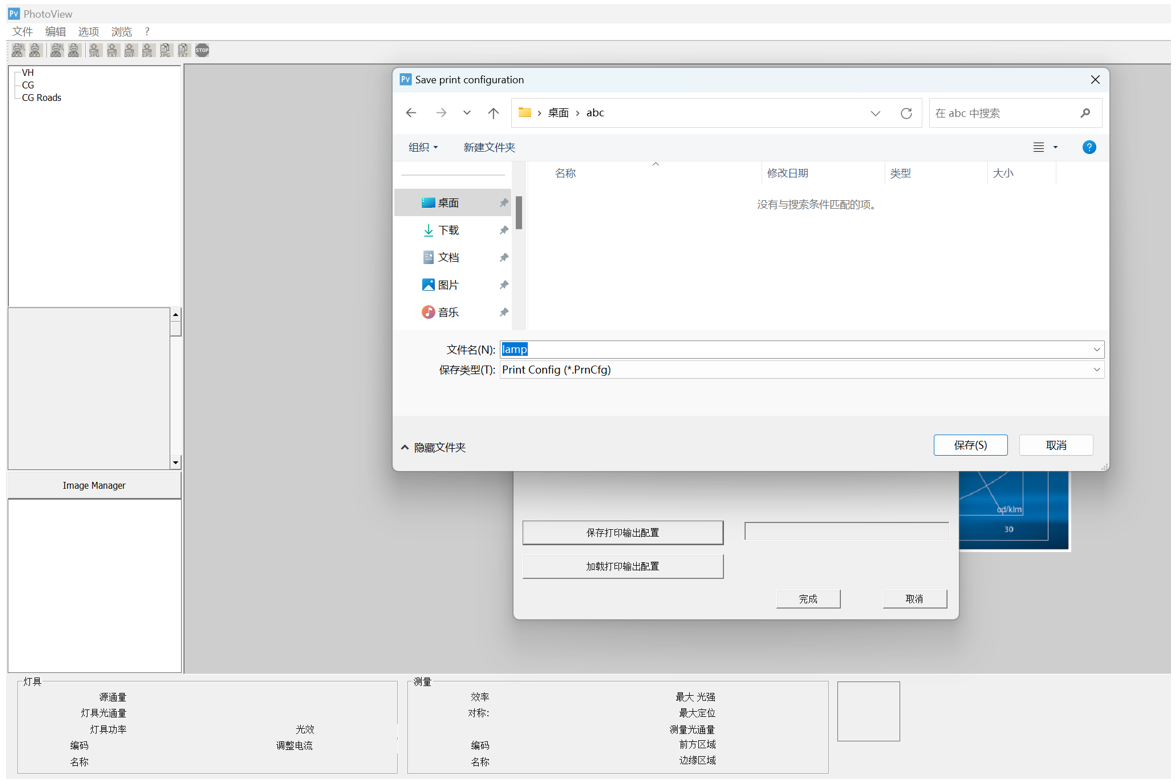This screenshot has width=1176, height=782.
Task: Refresh the abc folder listing
Action: pyautogui.click(x=906, y=113)
